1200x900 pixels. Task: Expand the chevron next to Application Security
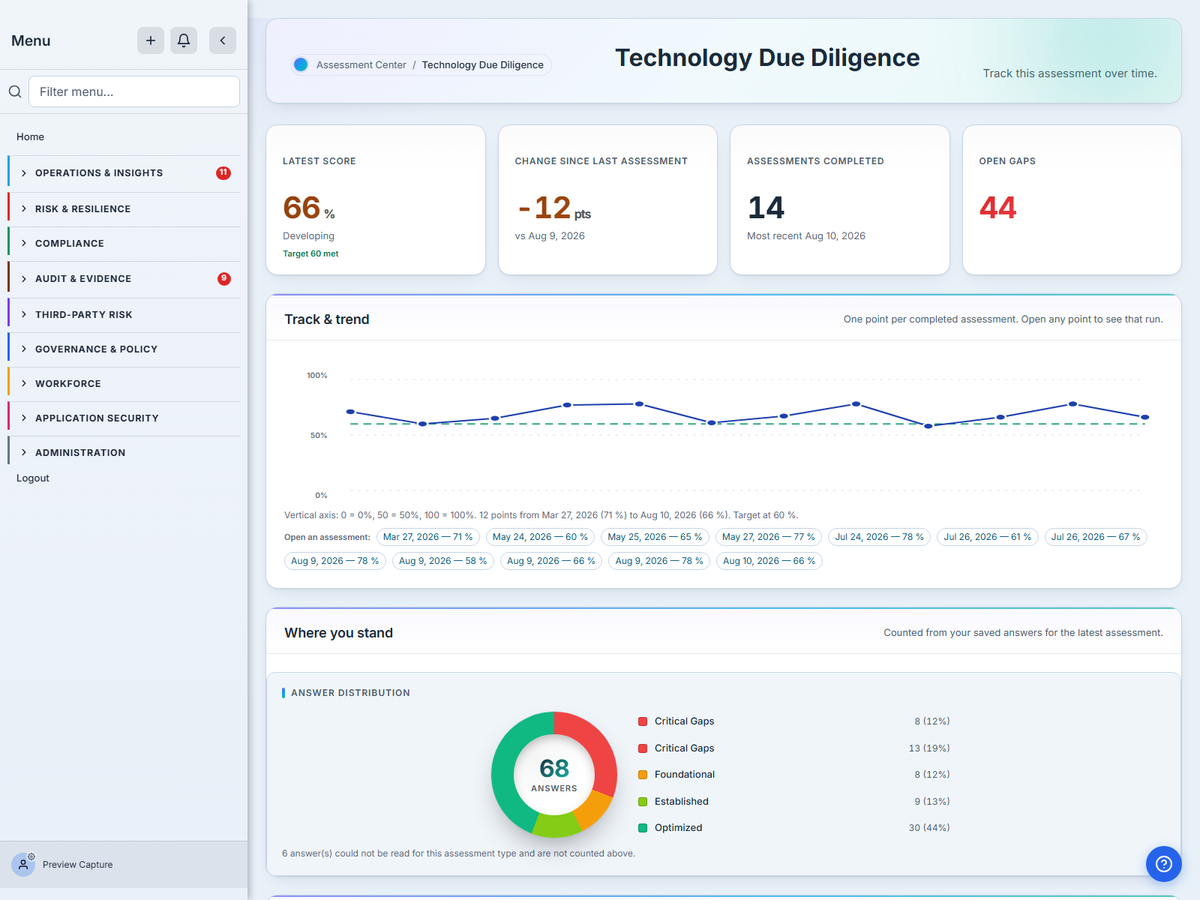coord(24,418)
